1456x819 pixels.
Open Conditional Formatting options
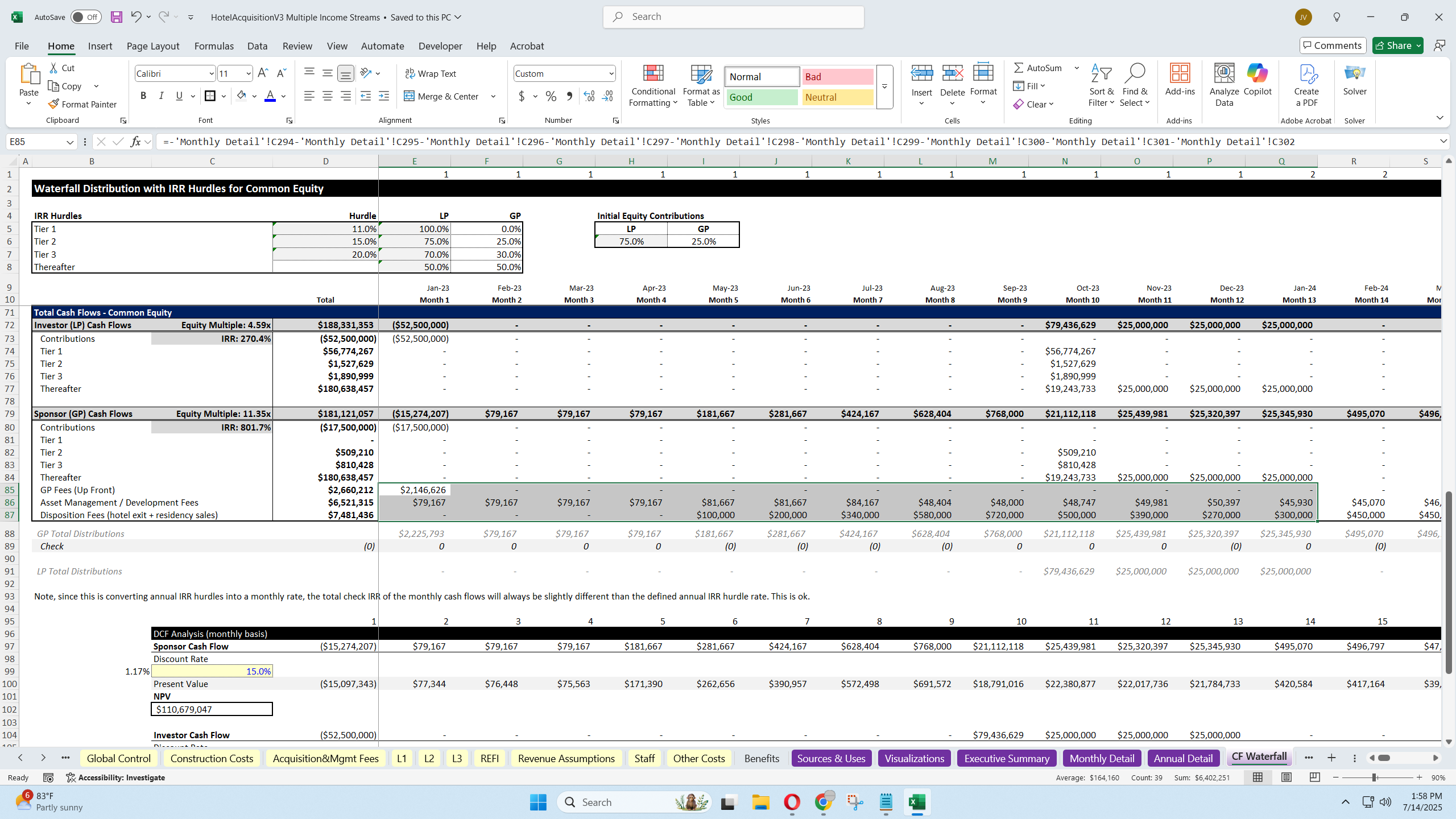[x=652, y=85]
